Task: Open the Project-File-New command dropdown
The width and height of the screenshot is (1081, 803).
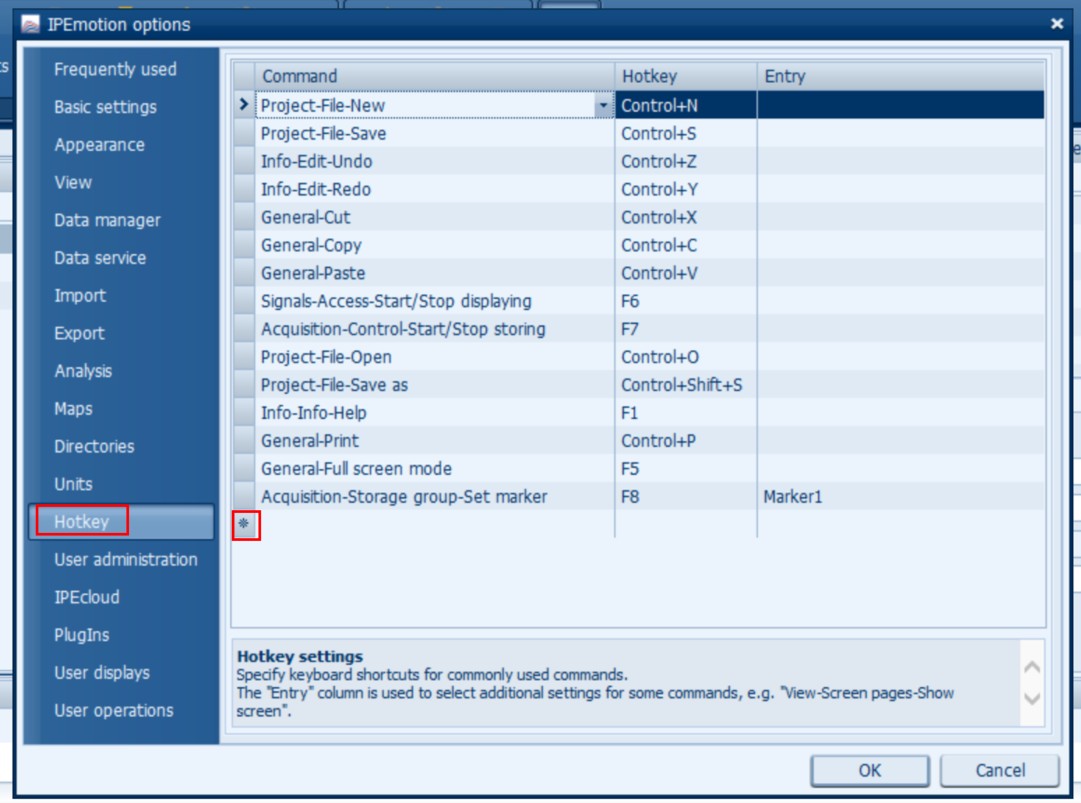Action: click(603, 105)
